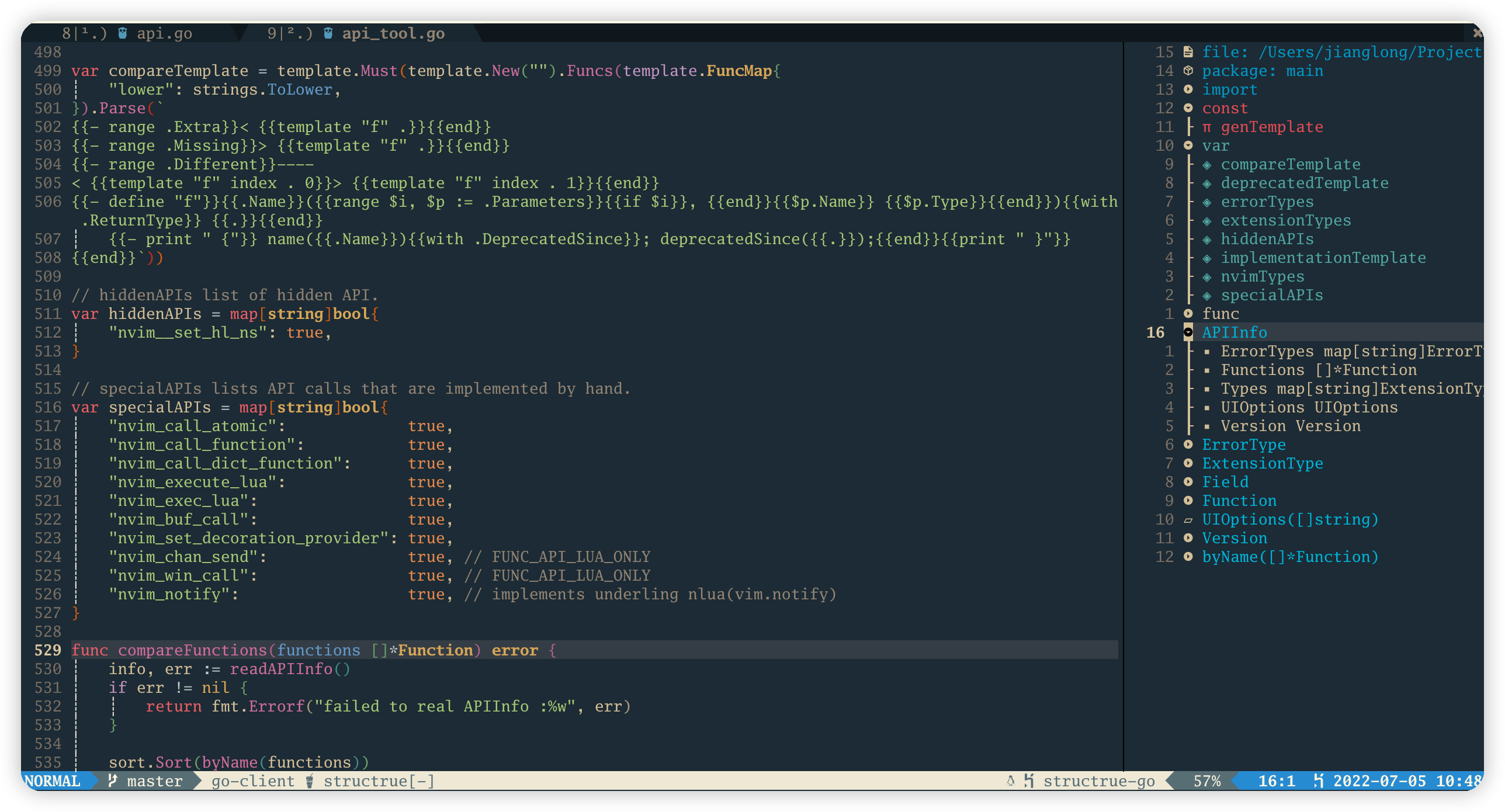Click the tabline close X at right

(1478, 33)
